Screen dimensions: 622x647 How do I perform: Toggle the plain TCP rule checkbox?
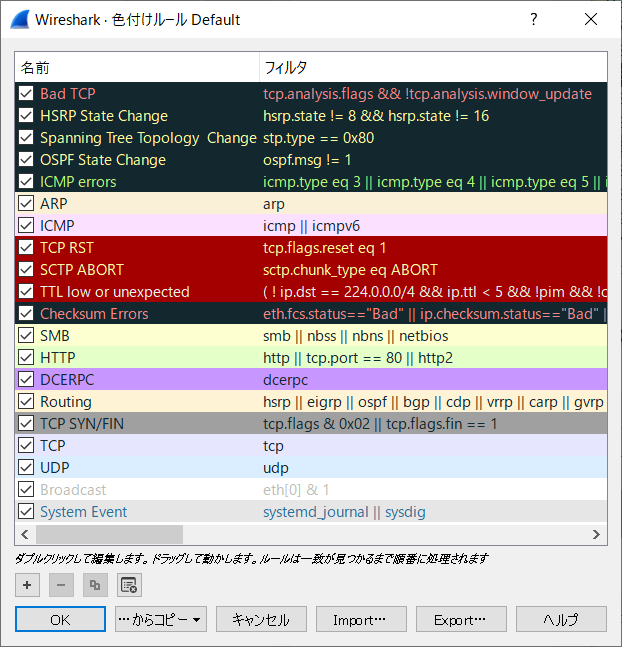[26, 445]
